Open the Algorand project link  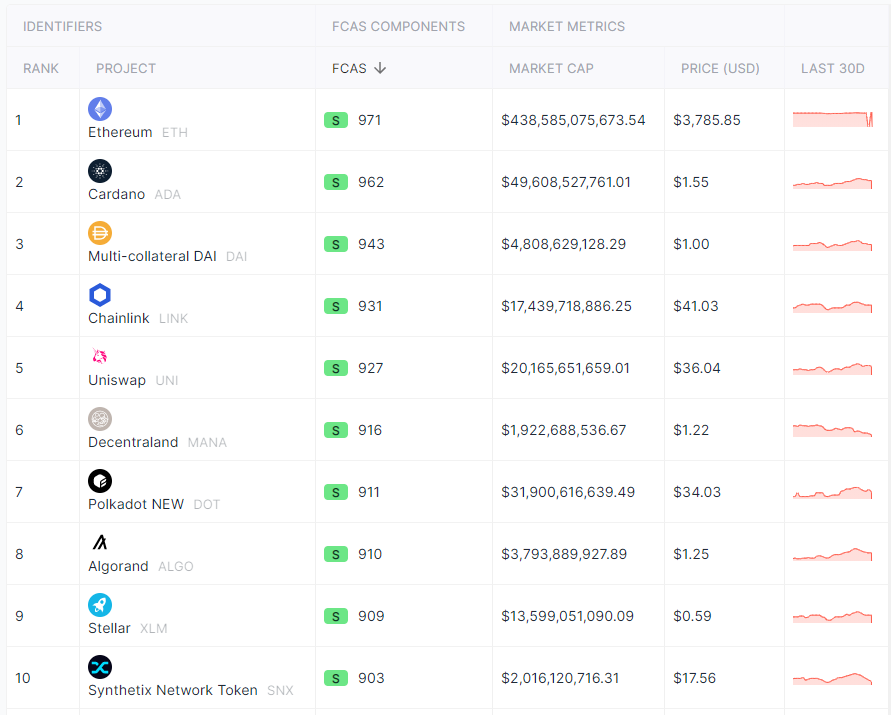[x=118, y=567]
